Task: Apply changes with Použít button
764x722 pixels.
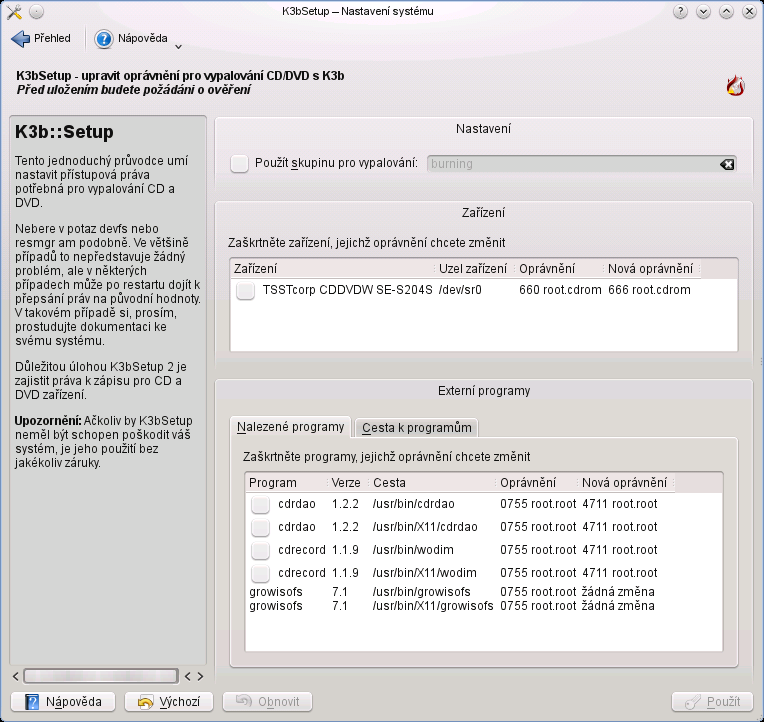Action: (712, 702)
